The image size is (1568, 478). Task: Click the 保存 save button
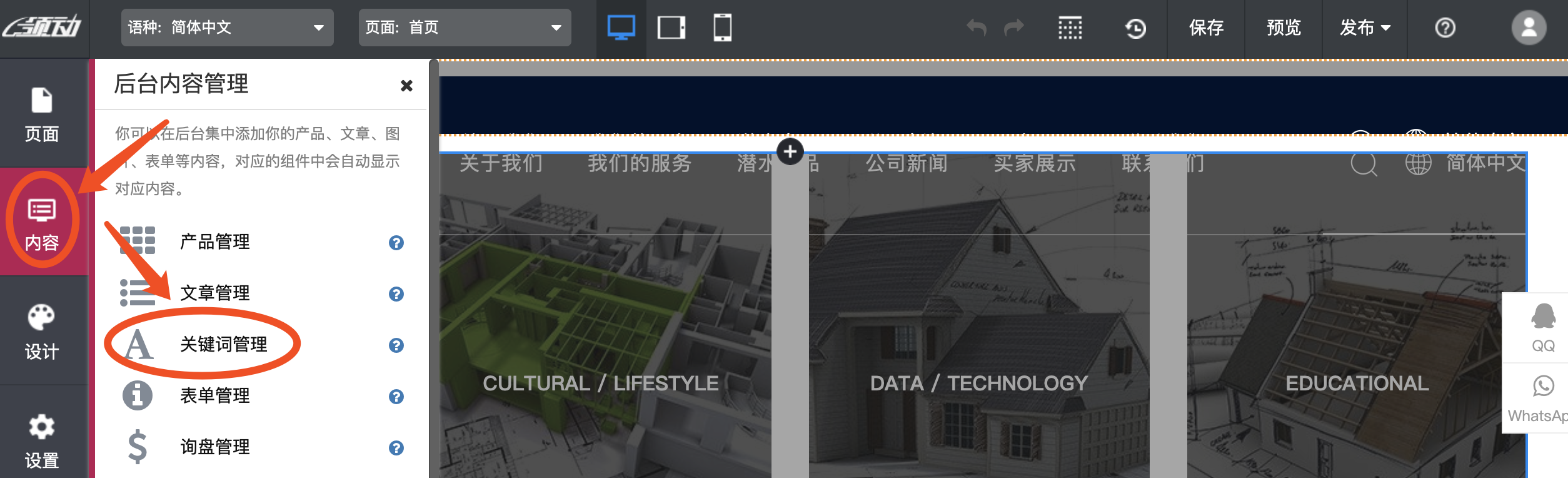click(x=1206, y=28)
